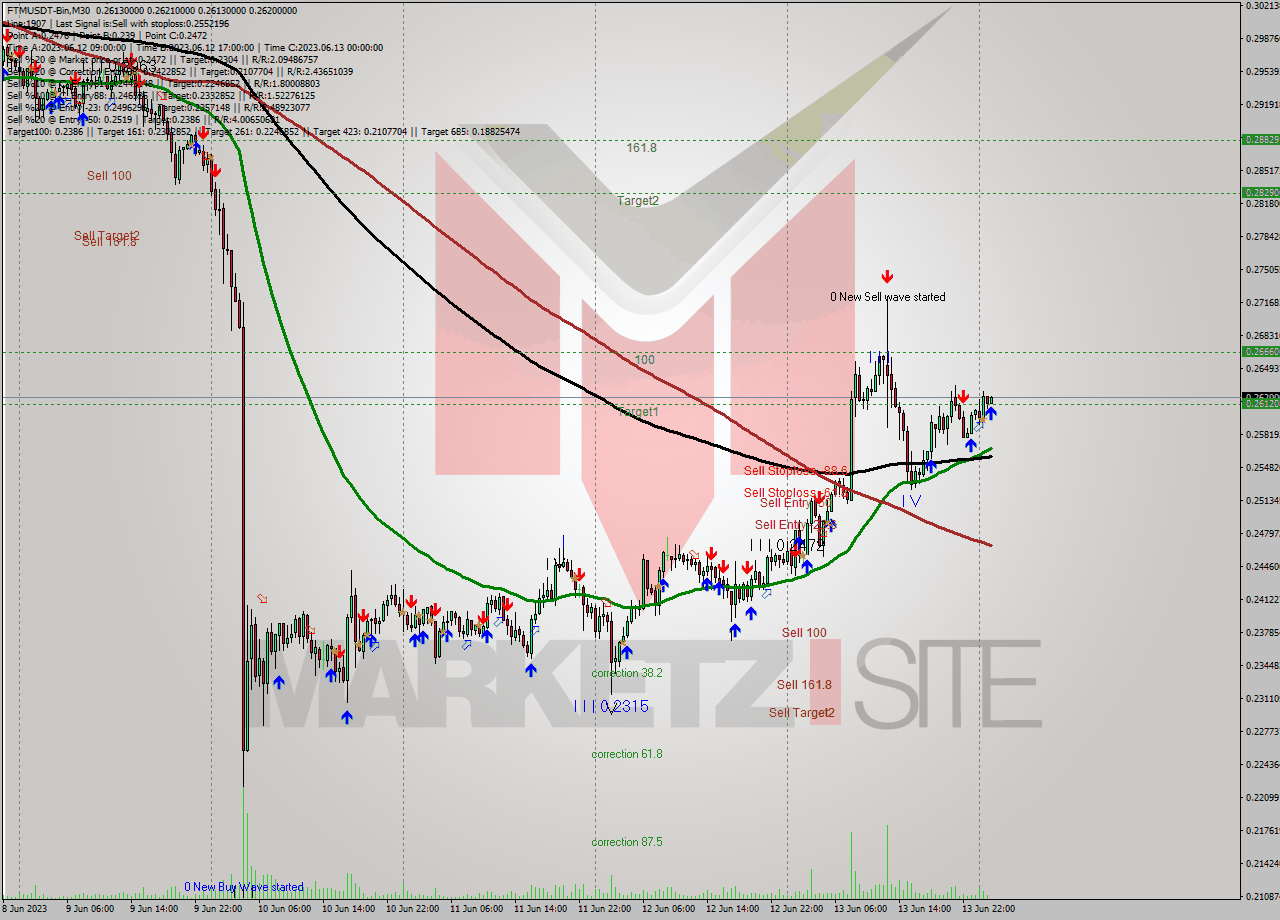Image resolution: width=1280 pixels, height=920 pixels.
Task: Click the 0.29876 price axis label
Action: [1262, 39]
